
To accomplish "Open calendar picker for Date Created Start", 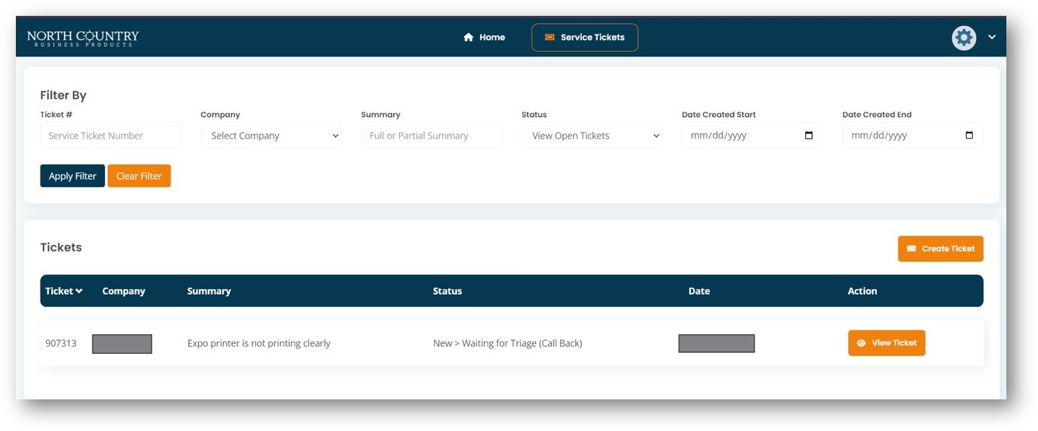I will click(x=808, y=136).
